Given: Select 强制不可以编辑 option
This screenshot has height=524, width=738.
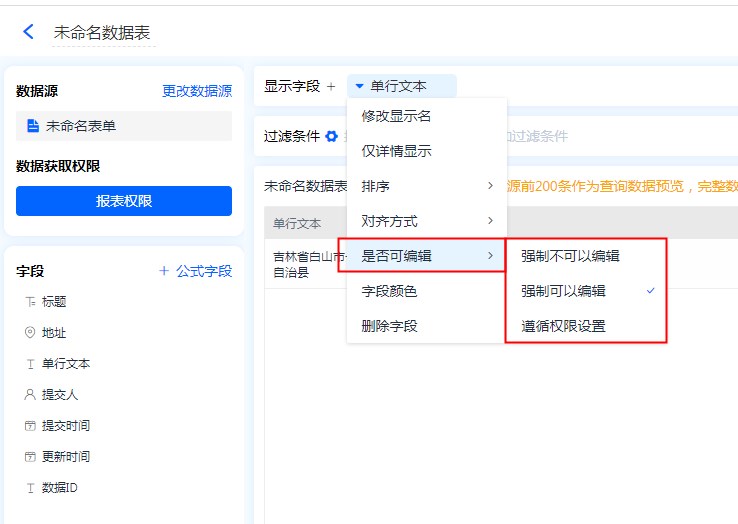Looking at the screenshot, I should pos(570,256).
